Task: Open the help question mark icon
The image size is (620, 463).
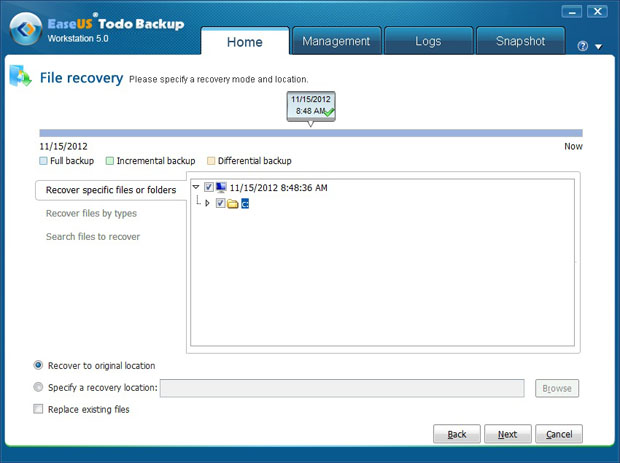Action: click(583, 46)
